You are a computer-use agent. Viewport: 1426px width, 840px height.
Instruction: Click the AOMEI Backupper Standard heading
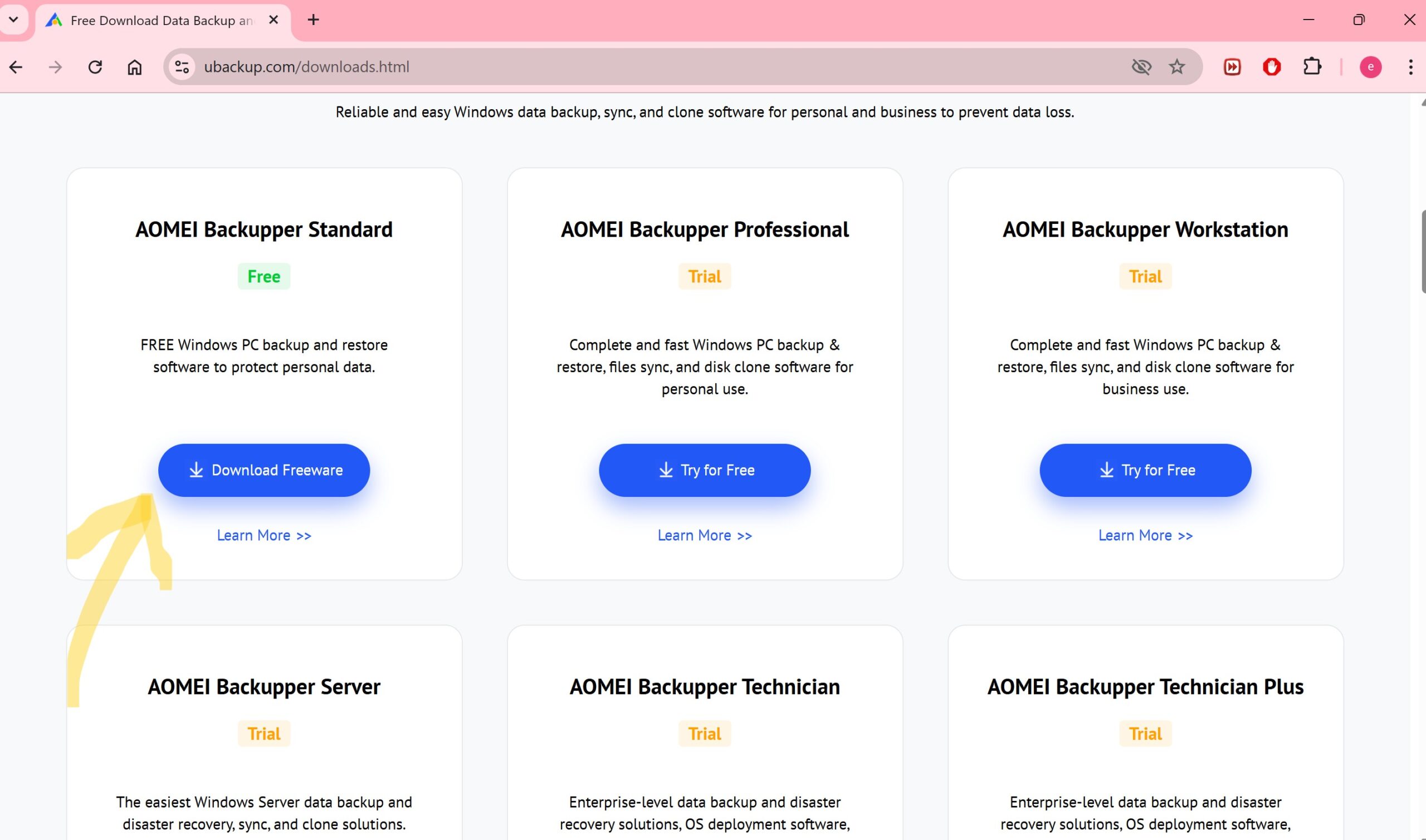[263, 229]
